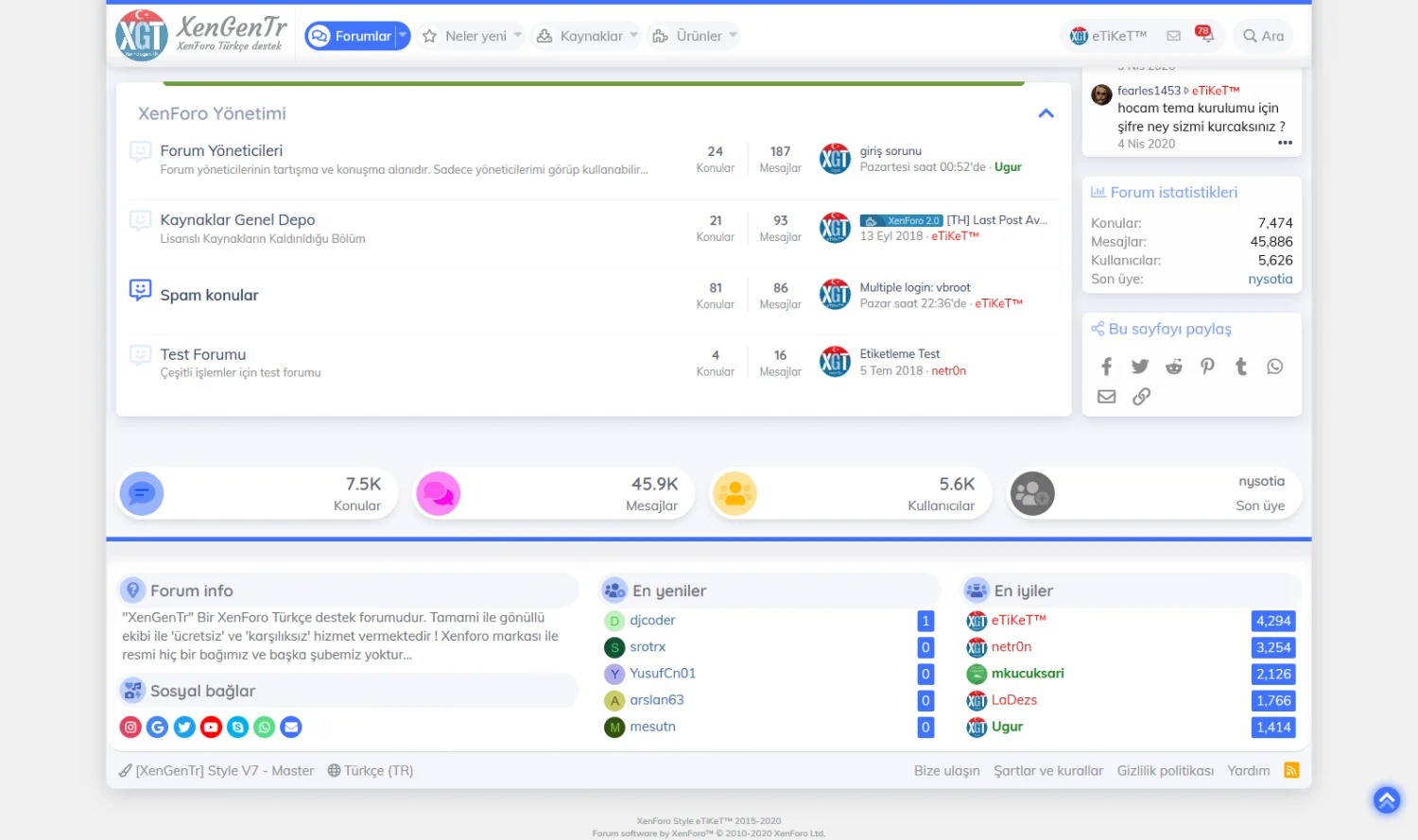Screen dimensions: 1418x840
Task: Open Twitter social link in footer
Action: 184,727
